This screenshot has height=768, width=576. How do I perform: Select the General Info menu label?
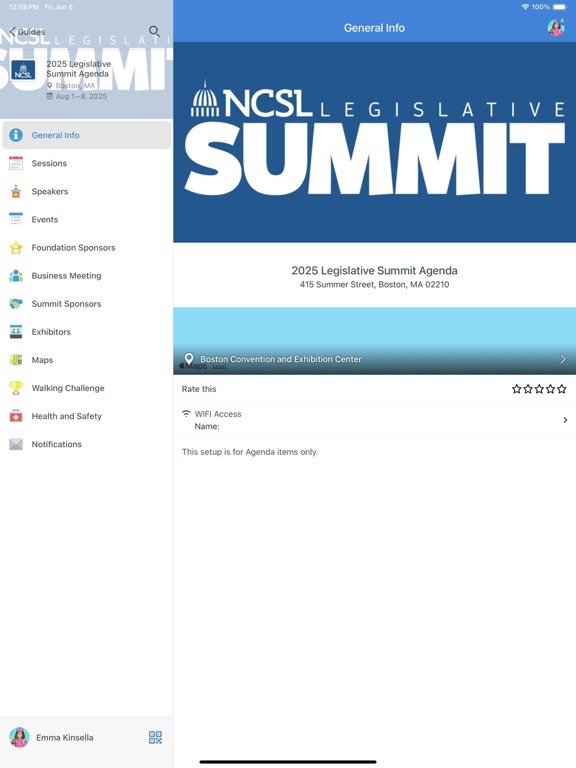point(55,135)
